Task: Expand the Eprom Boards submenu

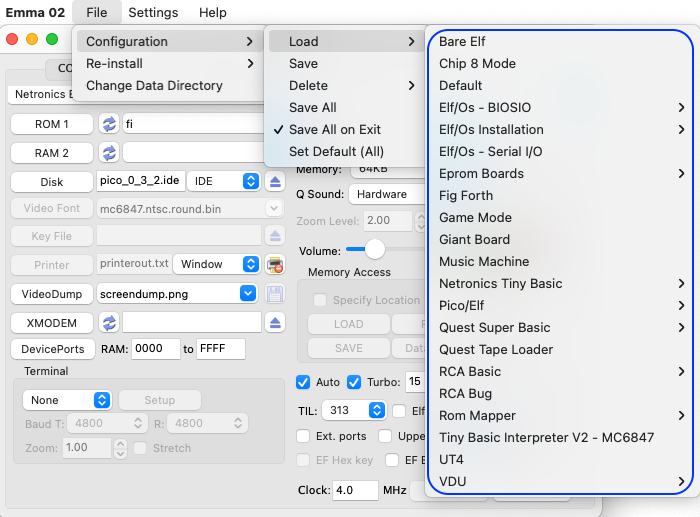Action: coord(561,174)
